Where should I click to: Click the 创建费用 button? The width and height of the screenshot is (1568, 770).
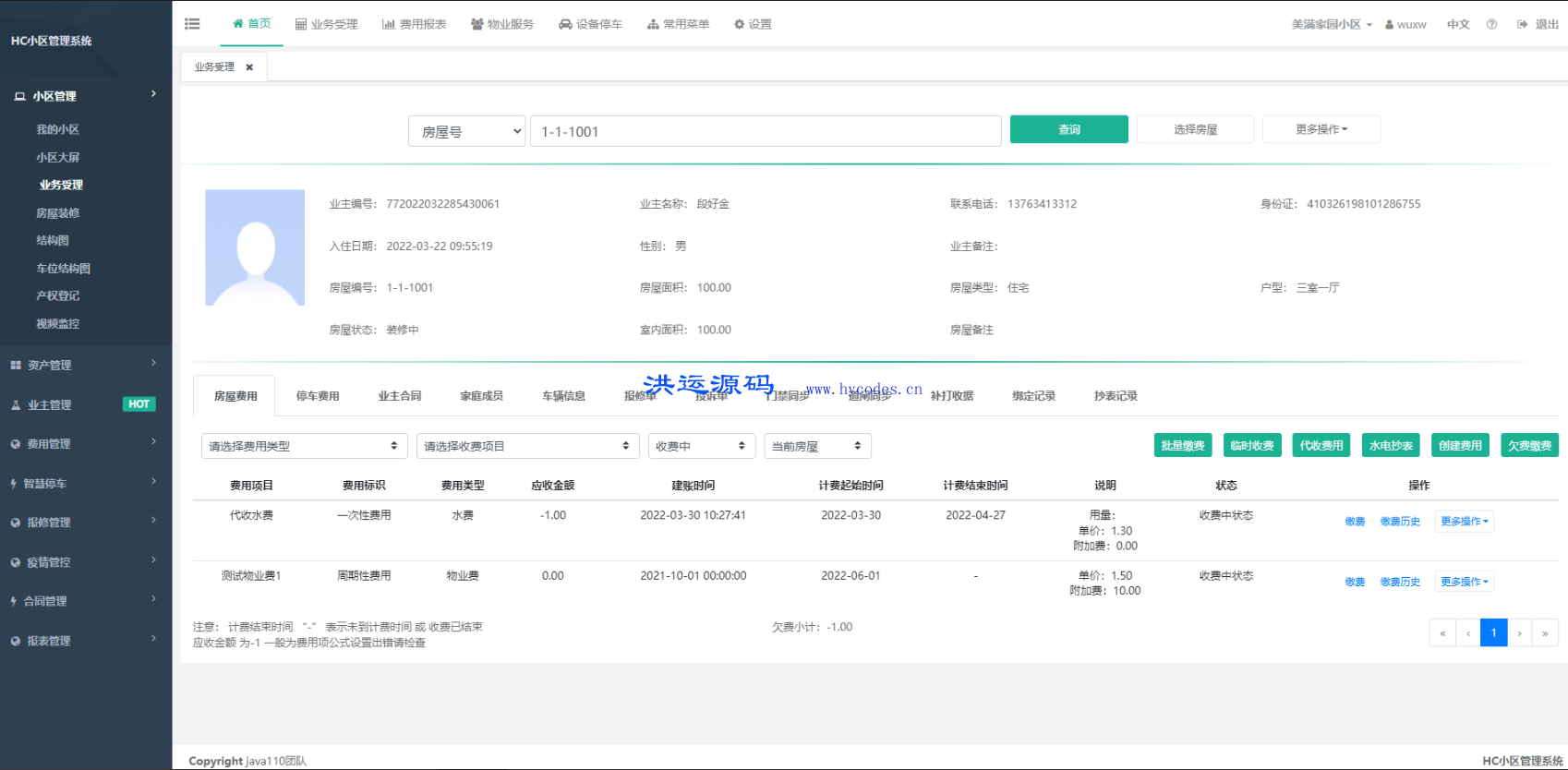(1460, 445)
